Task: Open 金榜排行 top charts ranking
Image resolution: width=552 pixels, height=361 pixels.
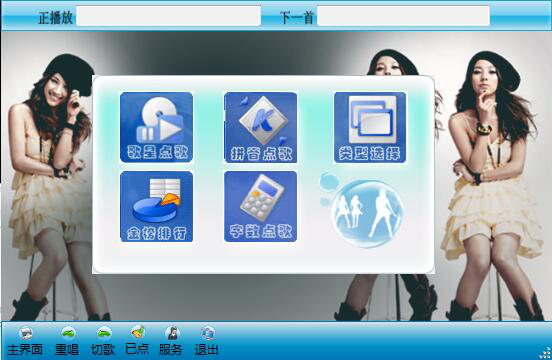Action: 156,207
